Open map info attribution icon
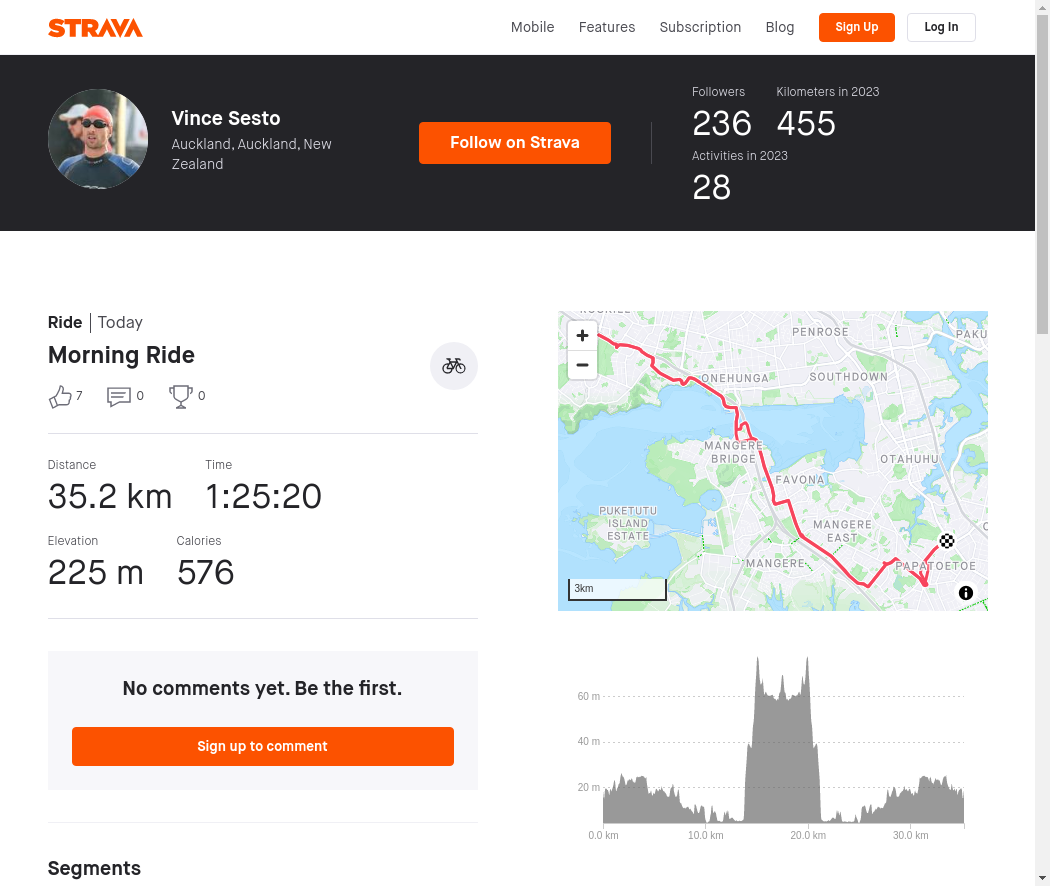This screenshot has height=886, width=1050. (x=966, y=593)
